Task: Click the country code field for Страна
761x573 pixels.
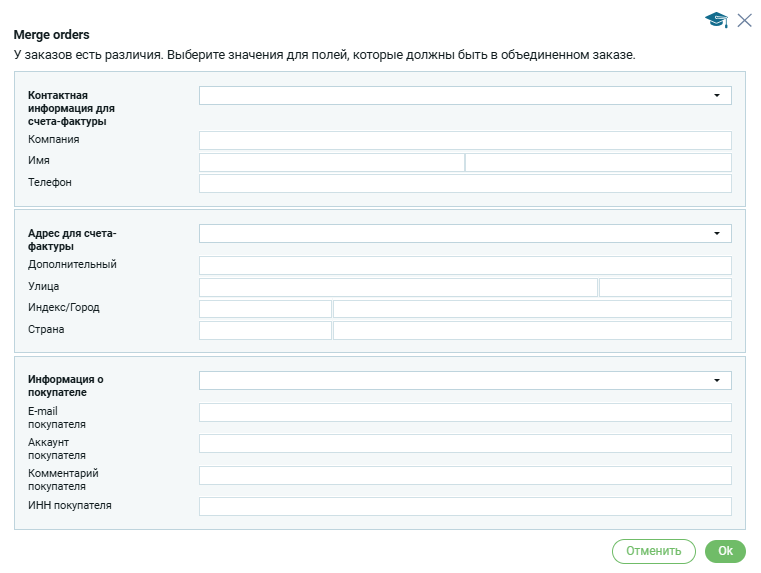Action: pos(265,330)
